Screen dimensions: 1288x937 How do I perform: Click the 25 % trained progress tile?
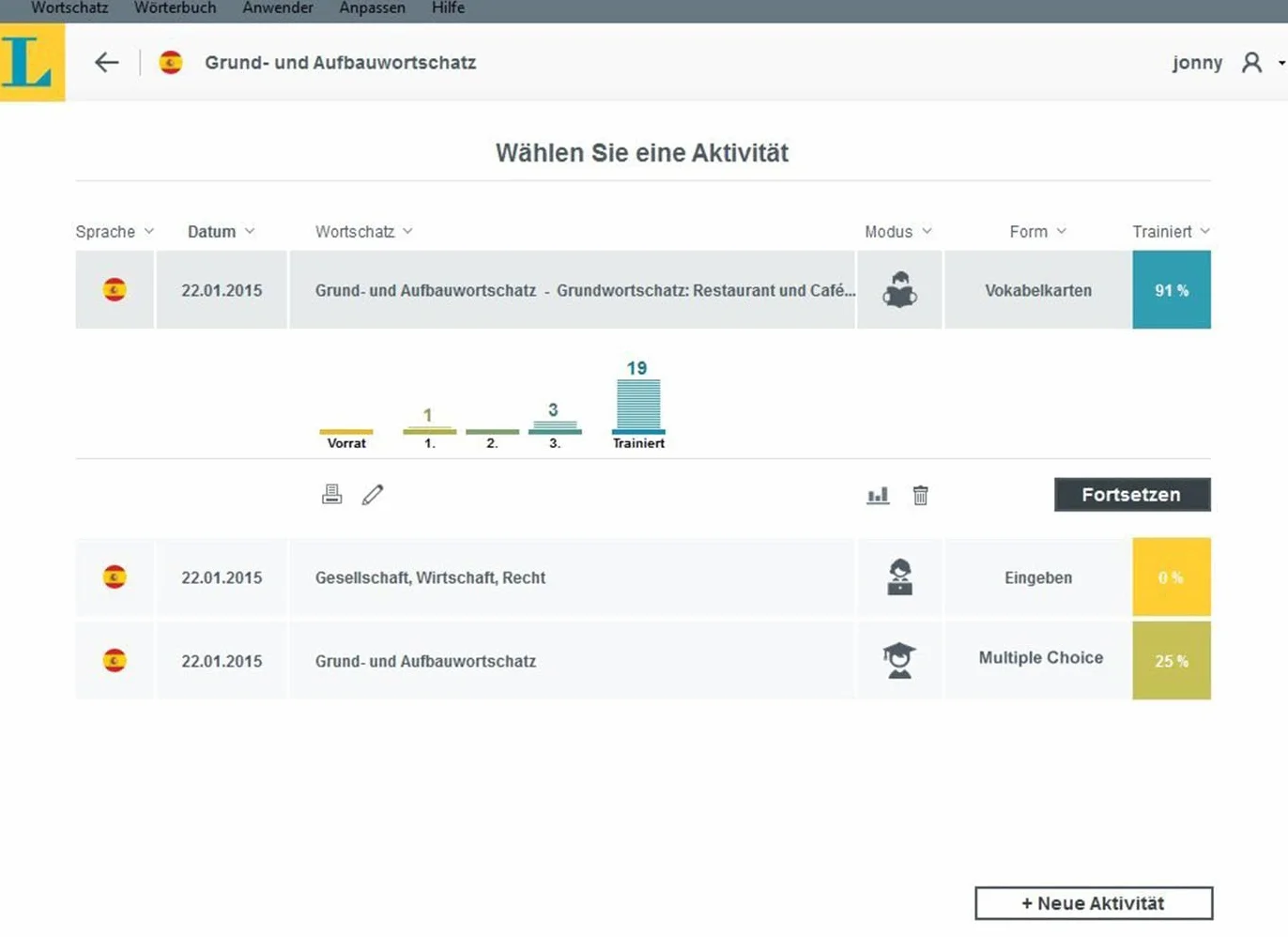(x=1172, y=661)
